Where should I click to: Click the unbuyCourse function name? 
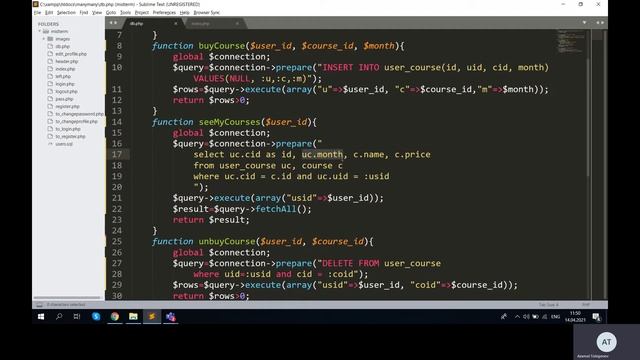[227, 242]
